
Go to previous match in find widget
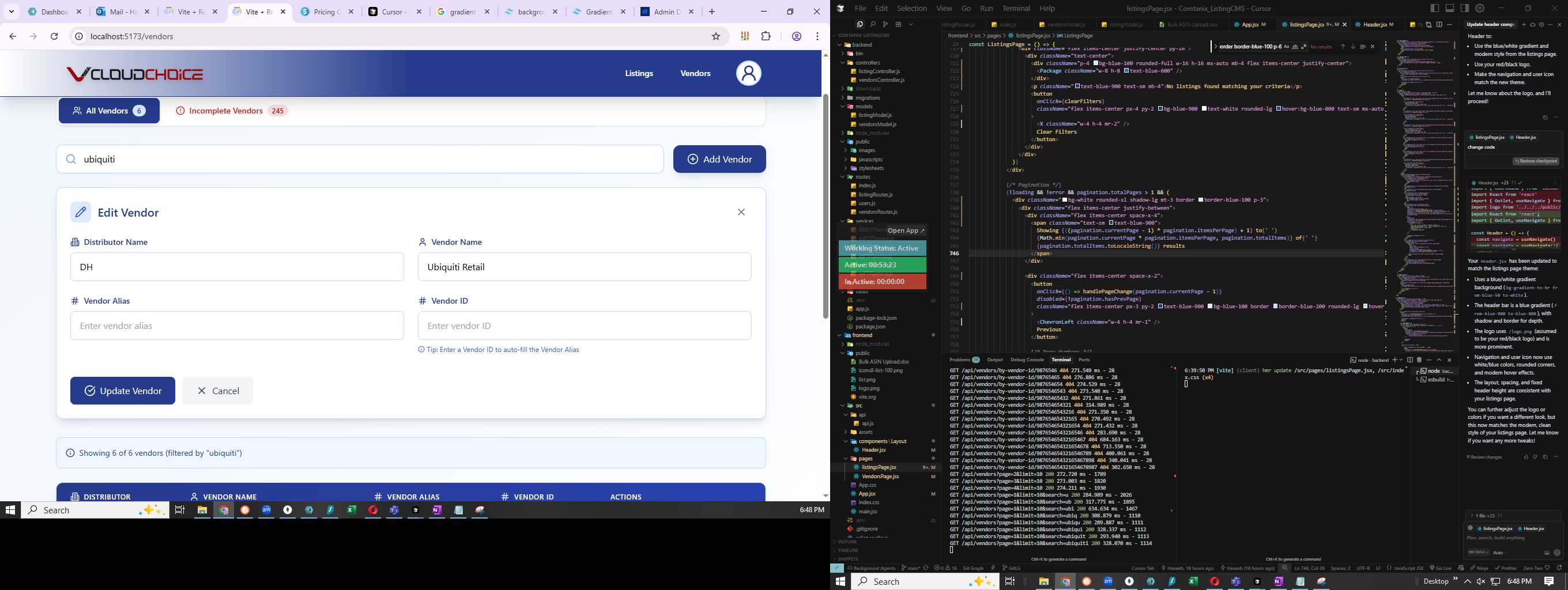[1343, 47]
